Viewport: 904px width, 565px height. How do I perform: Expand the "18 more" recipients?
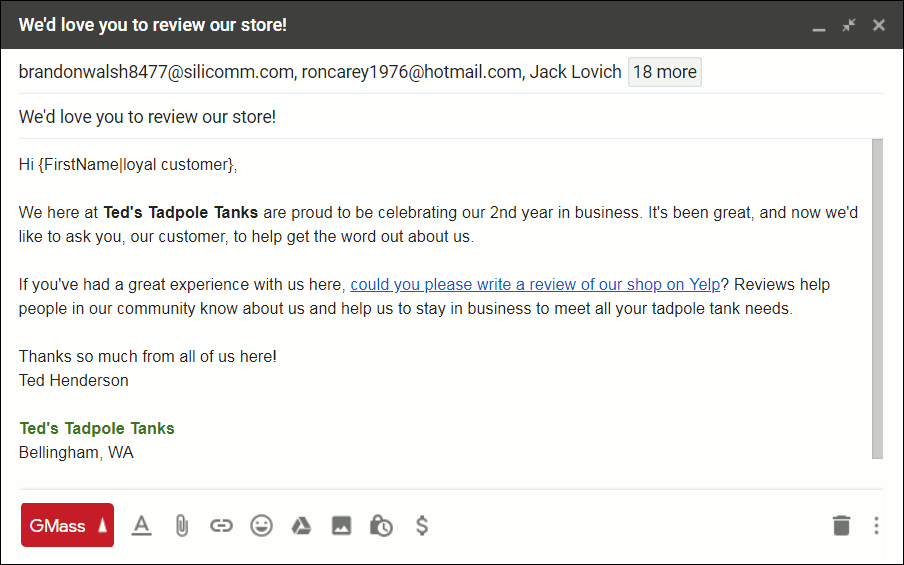pyautogui.click(x=664, y=72)
